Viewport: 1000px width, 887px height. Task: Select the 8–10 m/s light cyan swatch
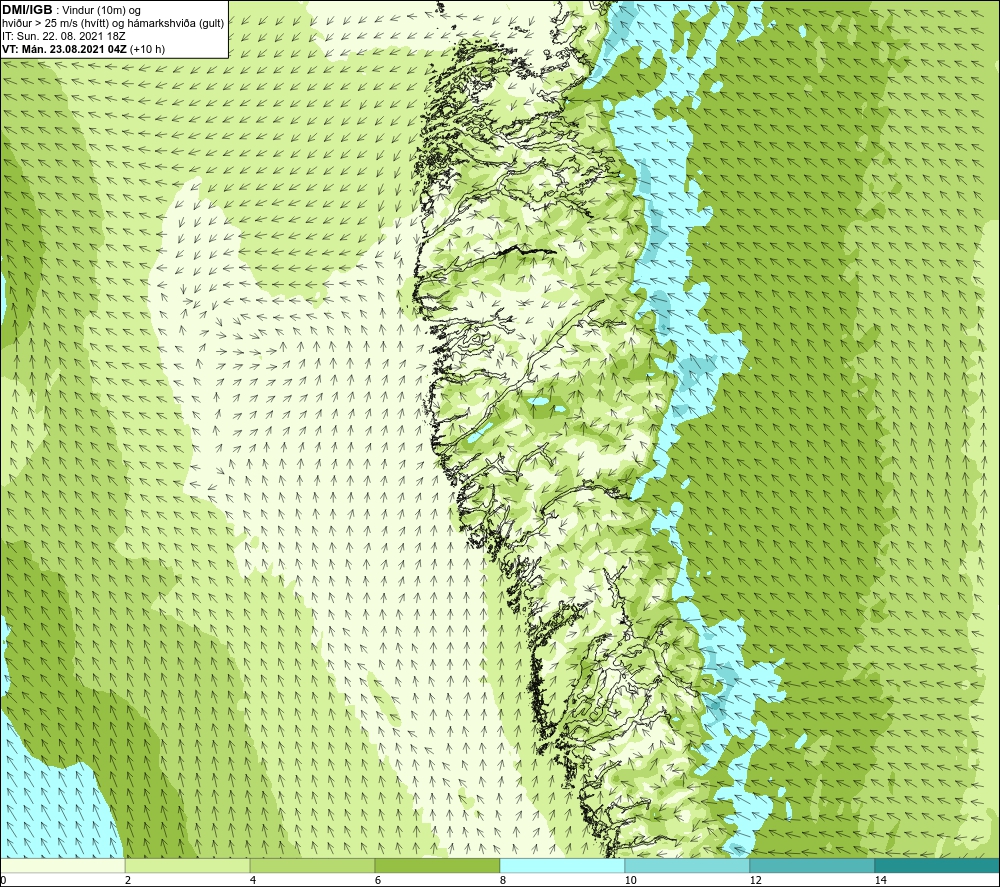pos(562,865)
